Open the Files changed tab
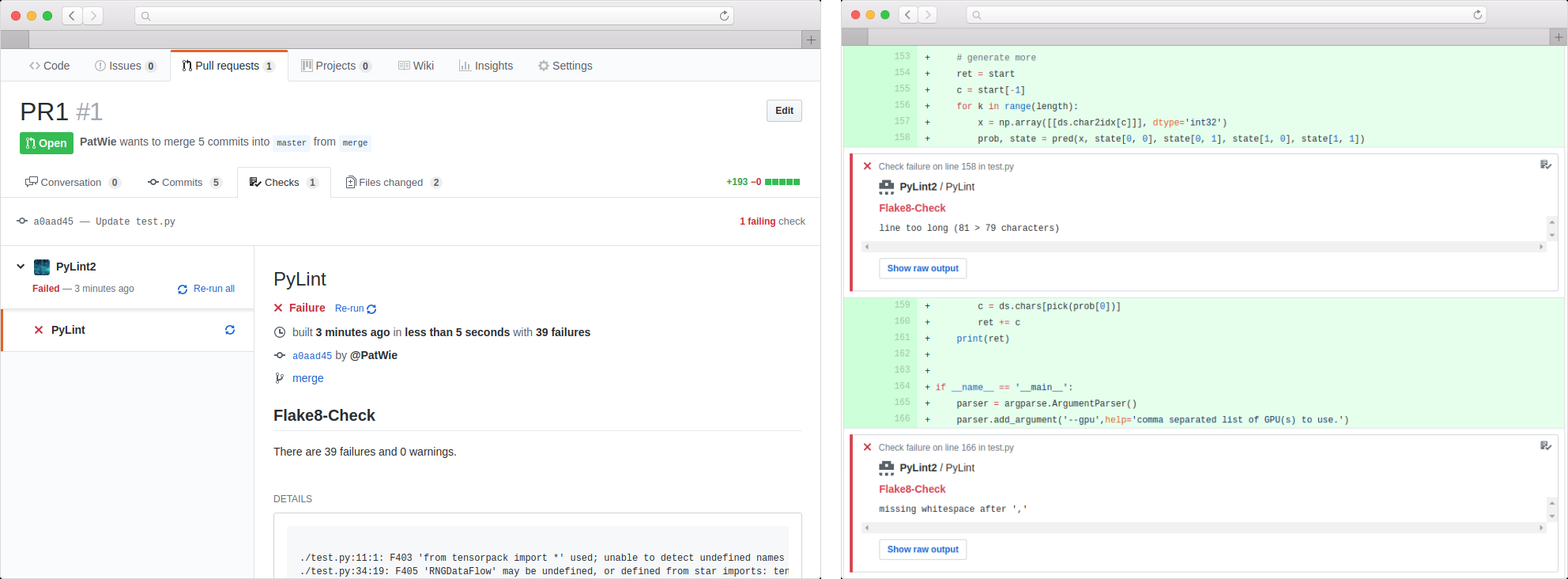1568x579 pixels. 394,182
